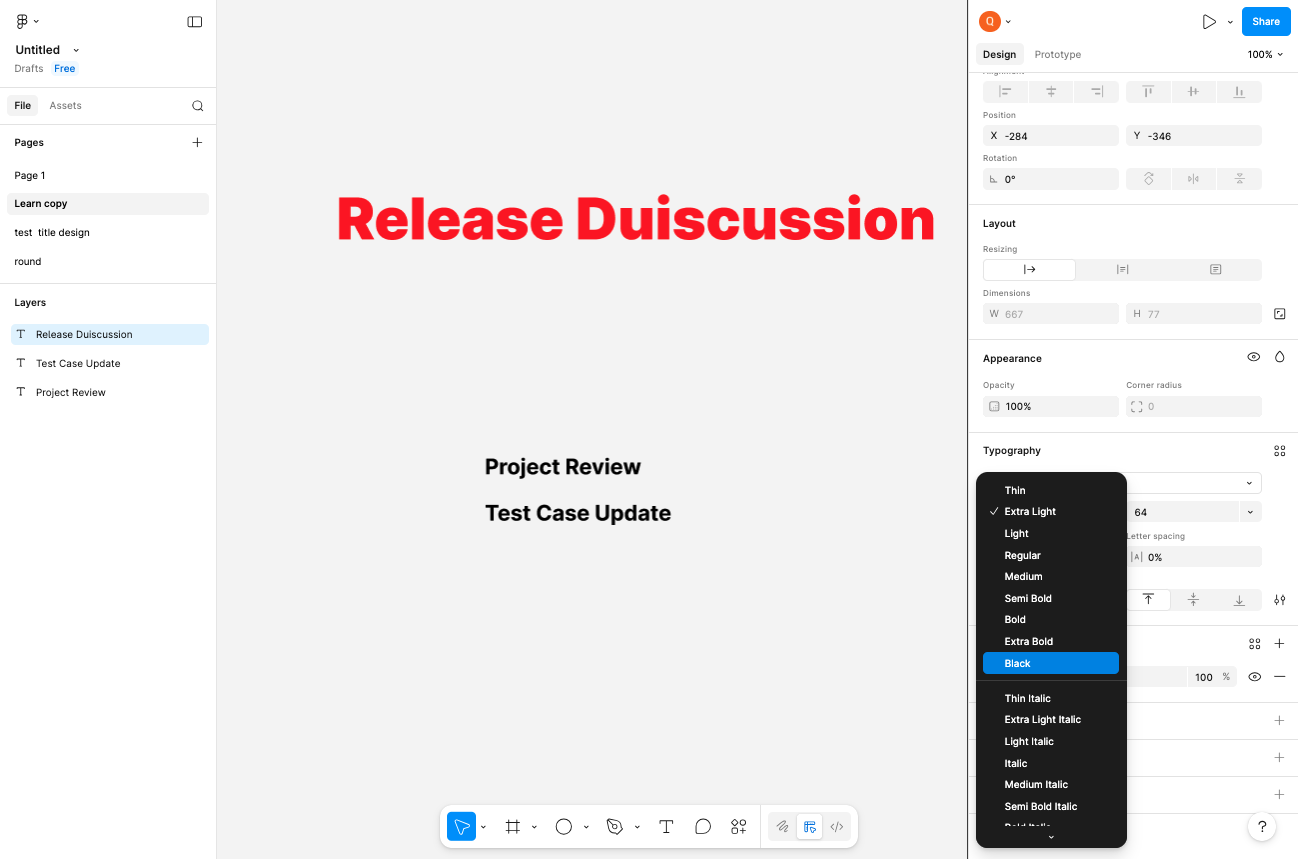Switch to the Assets tab
The height and width of the screenshot is (859, 1298).
click(x=65, y=106)
